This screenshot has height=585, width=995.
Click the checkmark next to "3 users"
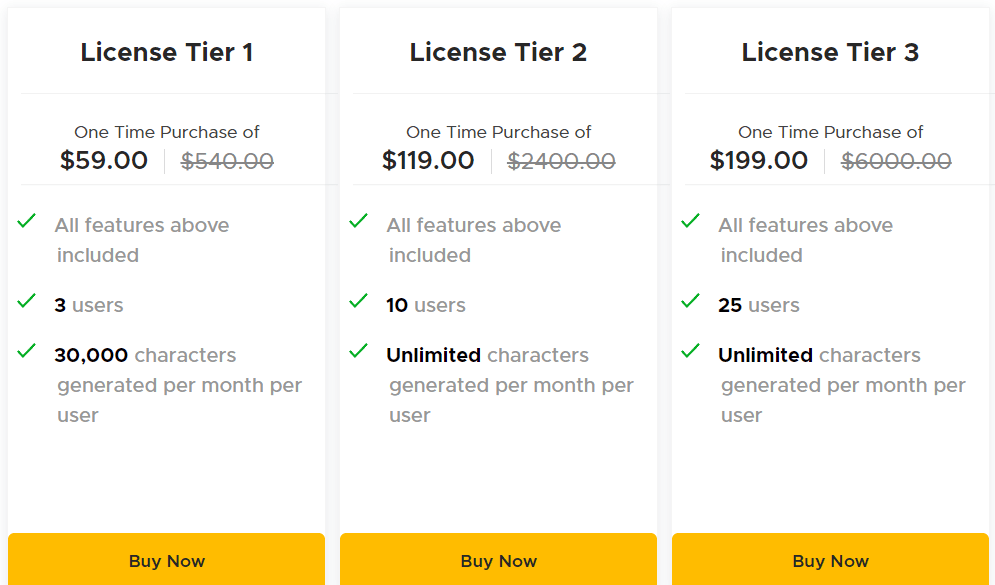(x=26, y=300)
